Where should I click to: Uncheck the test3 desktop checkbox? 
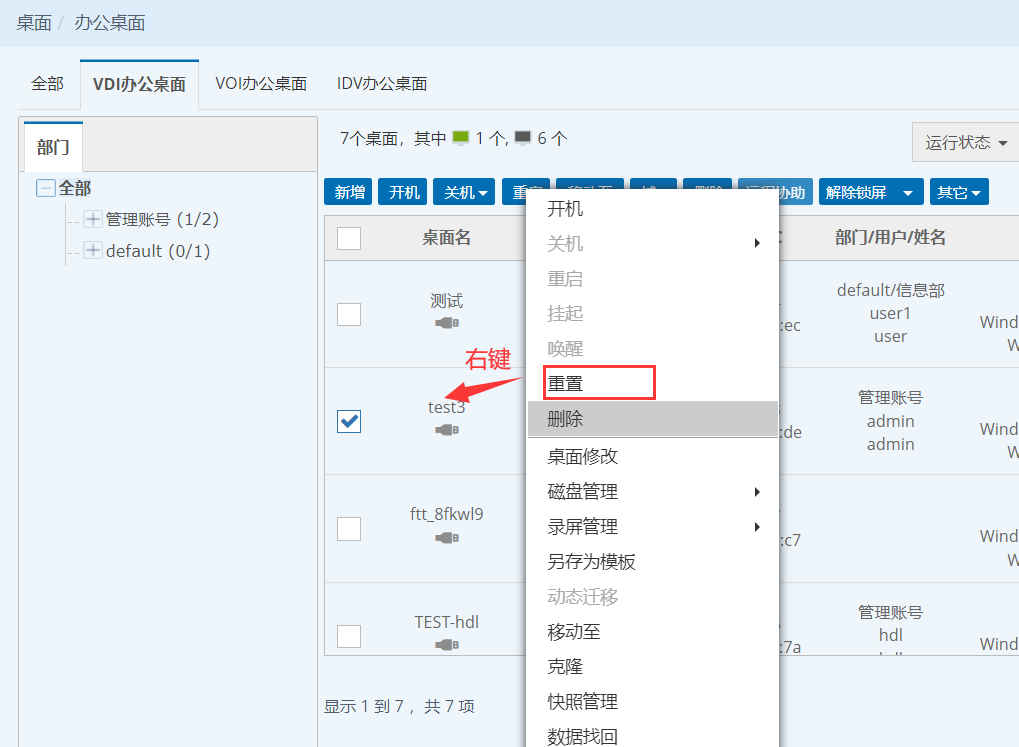(x=349, y=422)
